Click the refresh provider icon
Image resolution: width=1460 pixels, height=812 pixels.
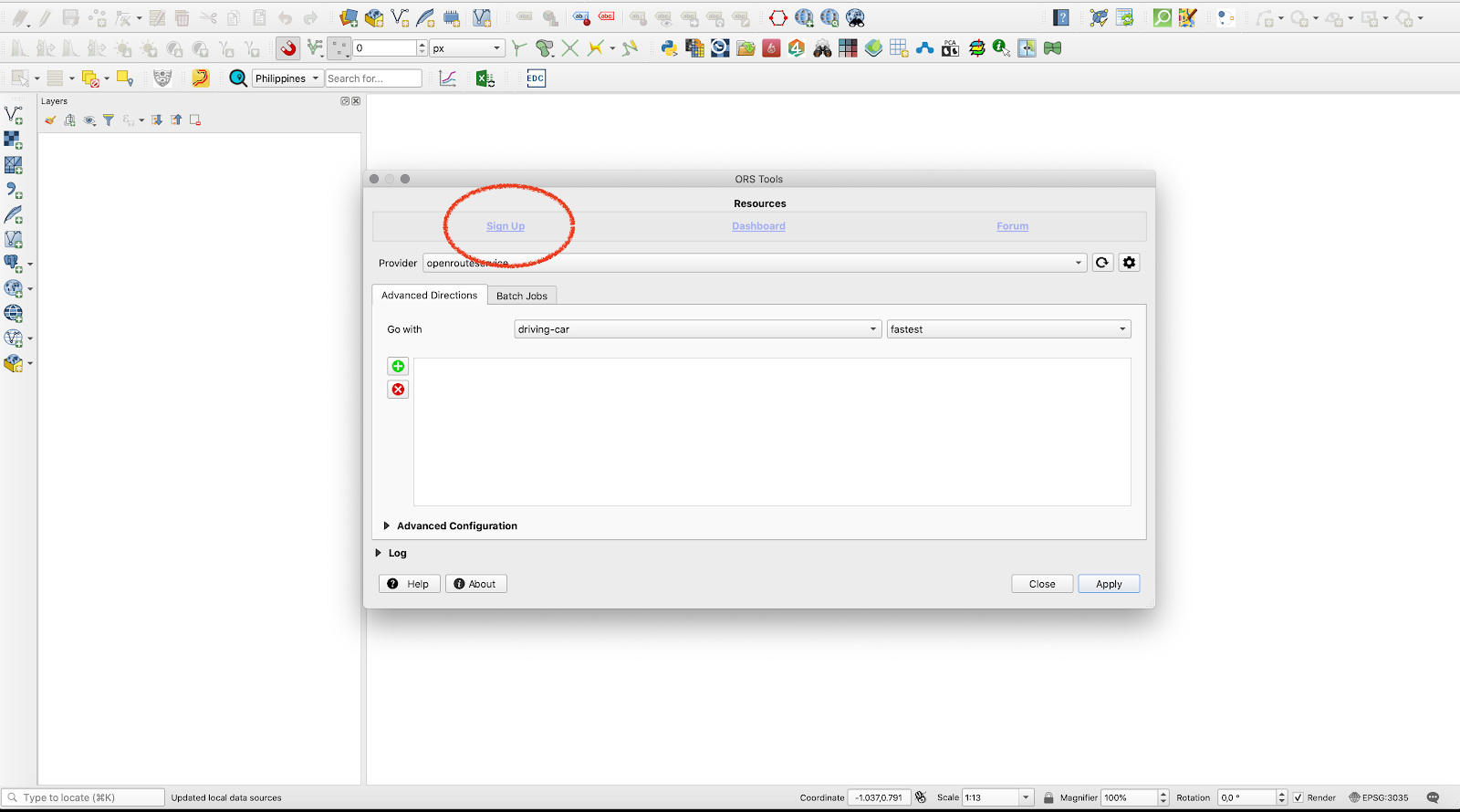[1102, 263]
